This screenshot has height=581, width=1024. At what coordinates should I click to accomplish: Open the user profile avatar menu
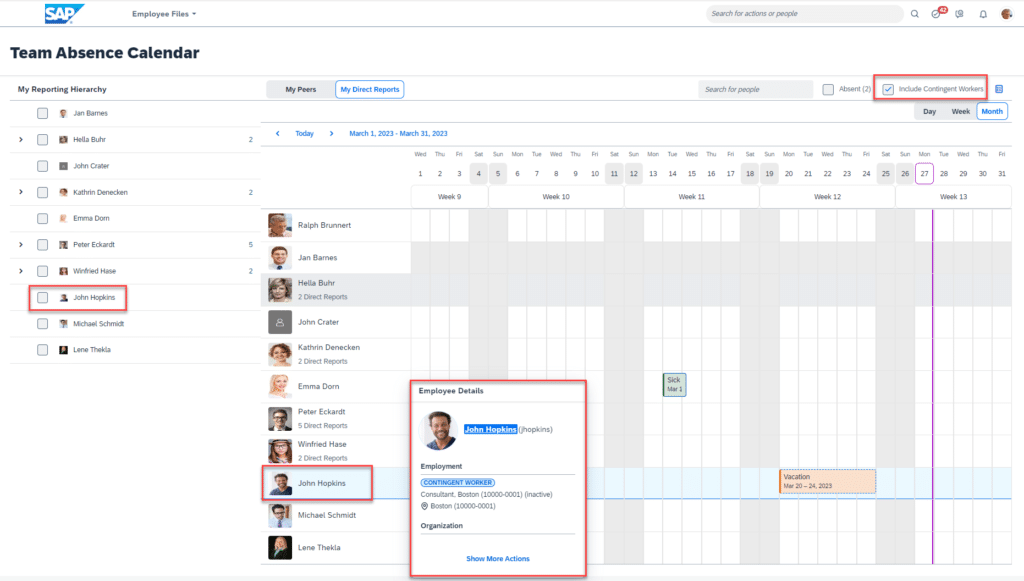point(1006,14)
